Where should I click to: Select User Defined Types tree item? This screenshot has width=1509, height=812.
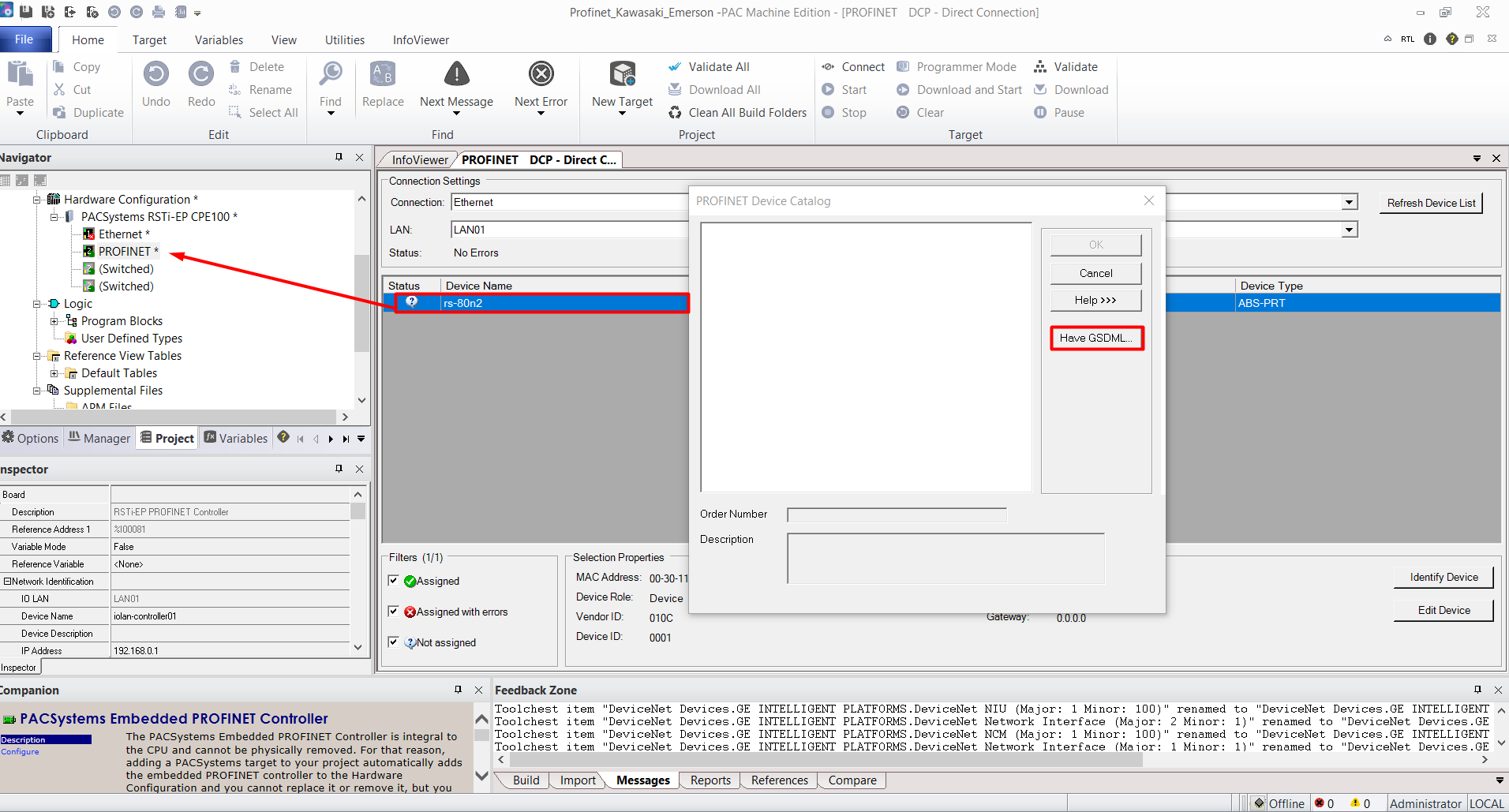click(132, 339)
